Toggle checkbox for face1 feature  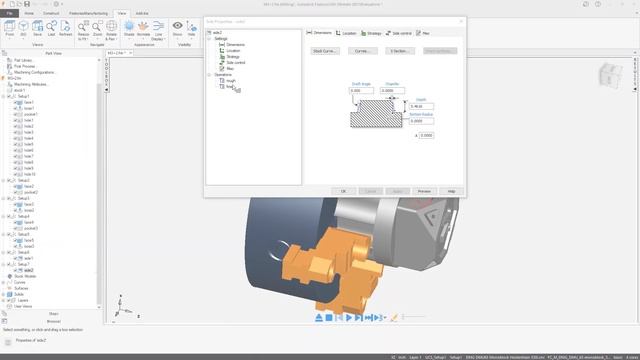click(x=15, y=102)
